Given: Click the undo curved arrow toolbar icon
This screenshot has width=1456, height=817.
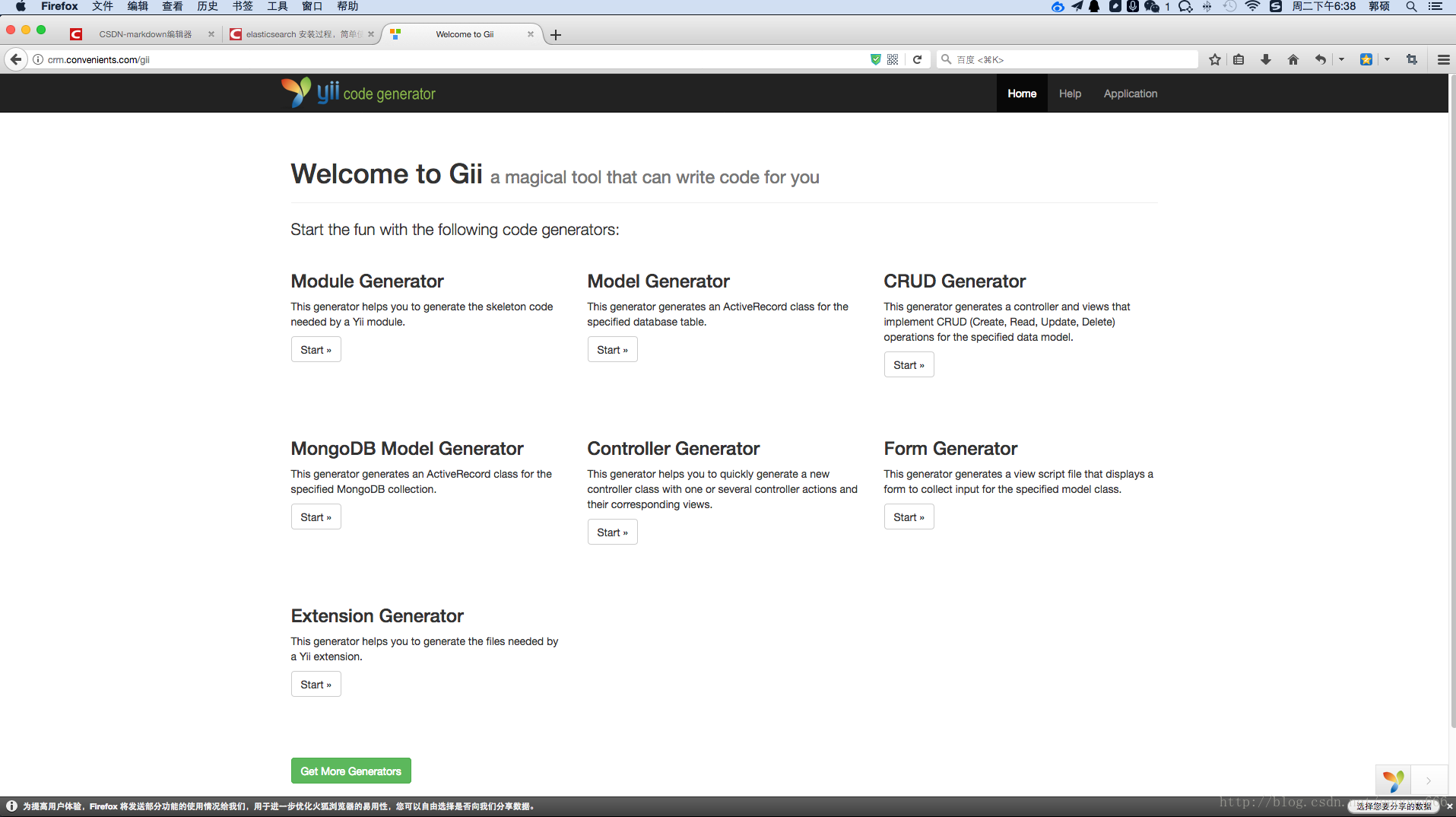Looking at the screenshot, I should point(1321,59).
